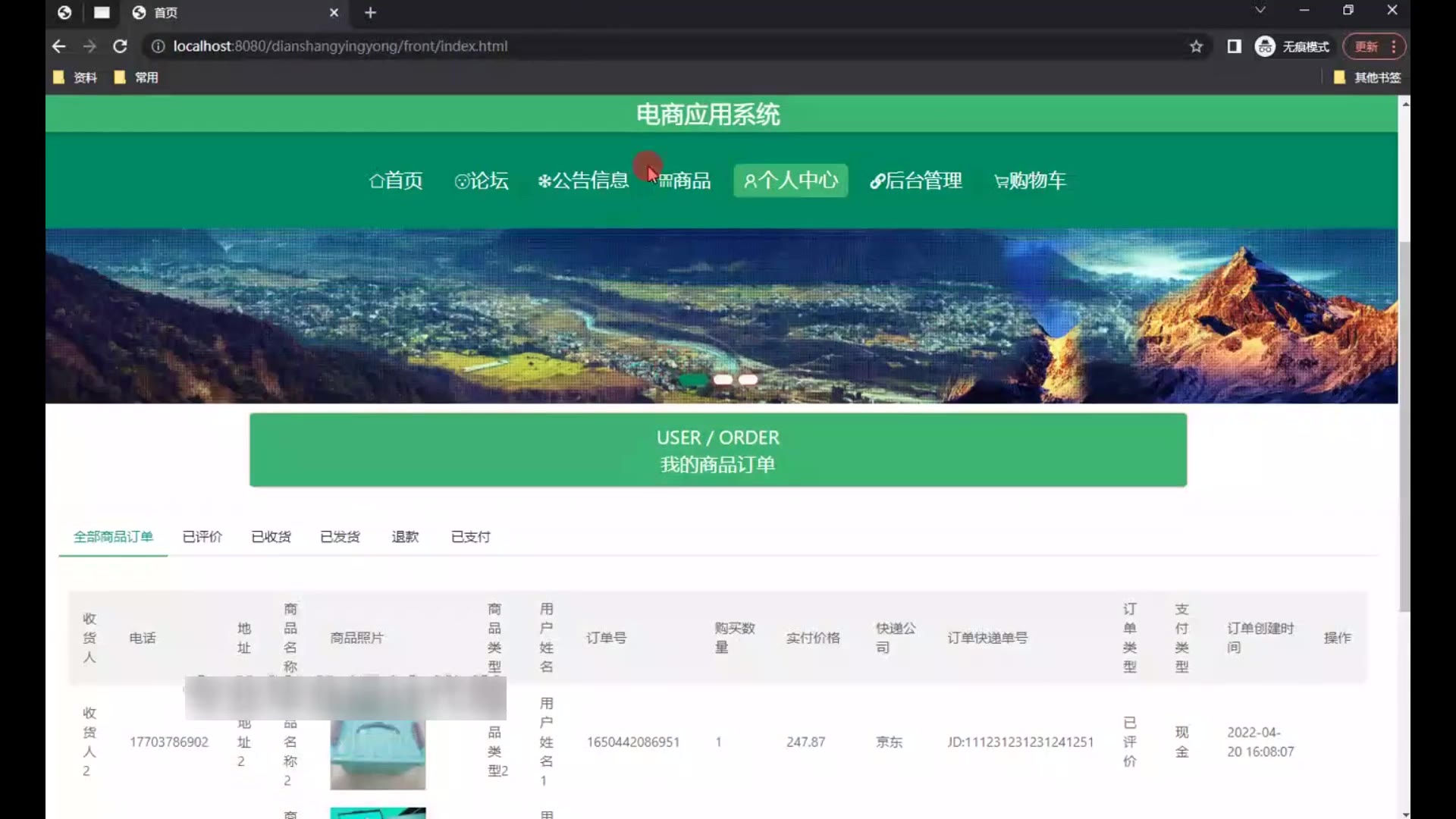The width and height of the screenshot is (1456, 819).
Task: Open the incognito mode profile icon
Action: pyautogui.click(x=1264, y=46)
